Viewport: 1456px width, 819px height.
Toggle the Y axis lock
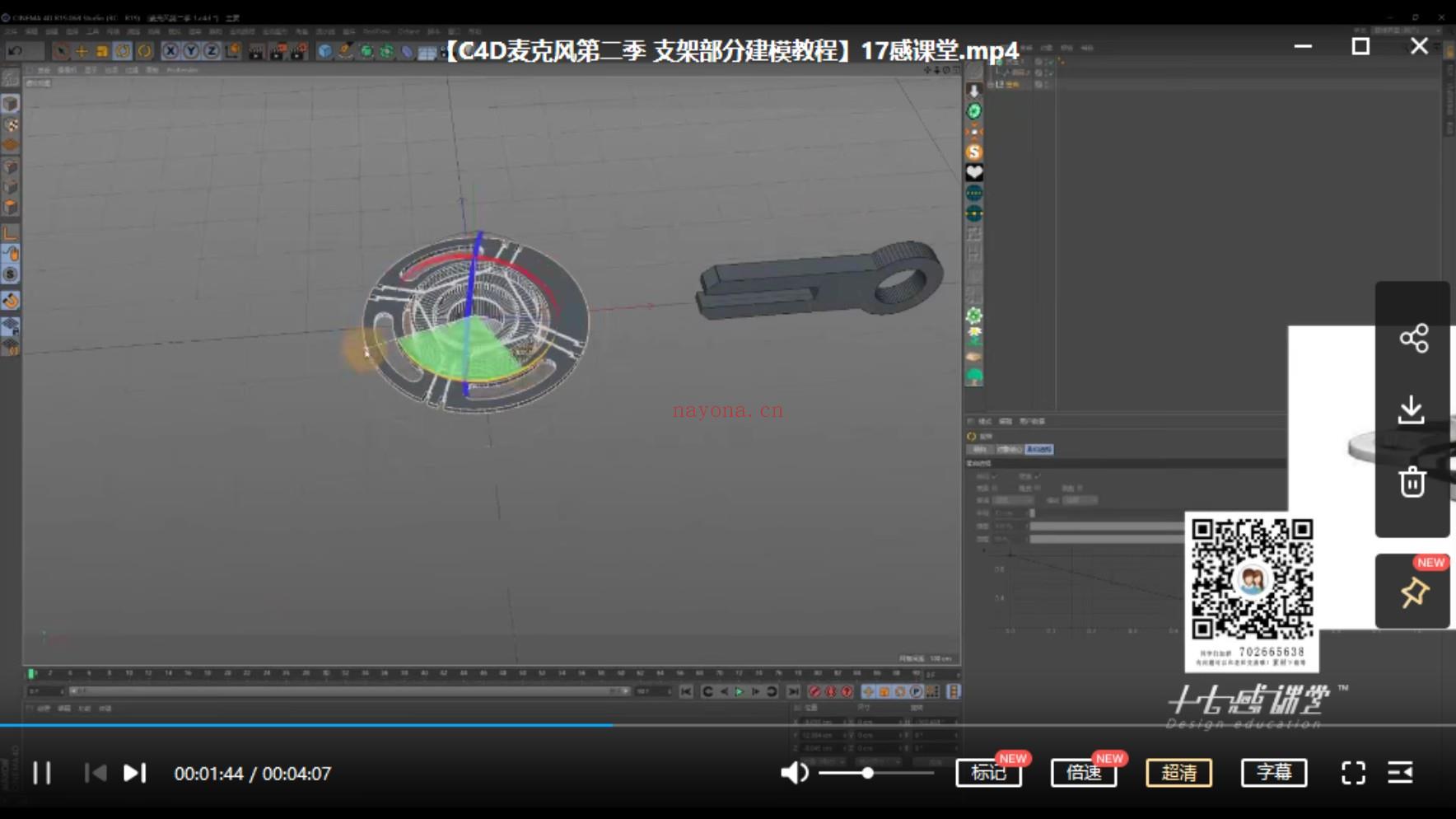point(191,51)
